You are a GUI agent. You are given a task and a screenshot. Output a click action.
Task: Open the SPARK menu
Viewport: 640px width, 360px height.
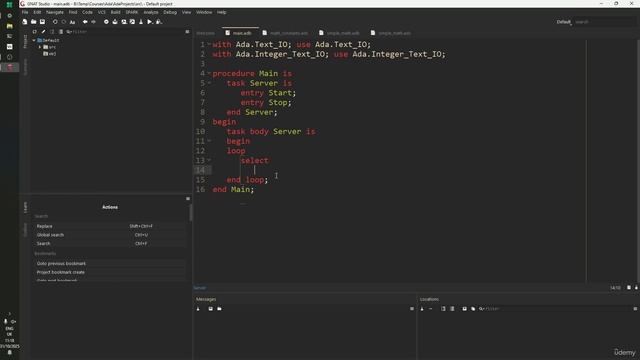pos(131,12)
